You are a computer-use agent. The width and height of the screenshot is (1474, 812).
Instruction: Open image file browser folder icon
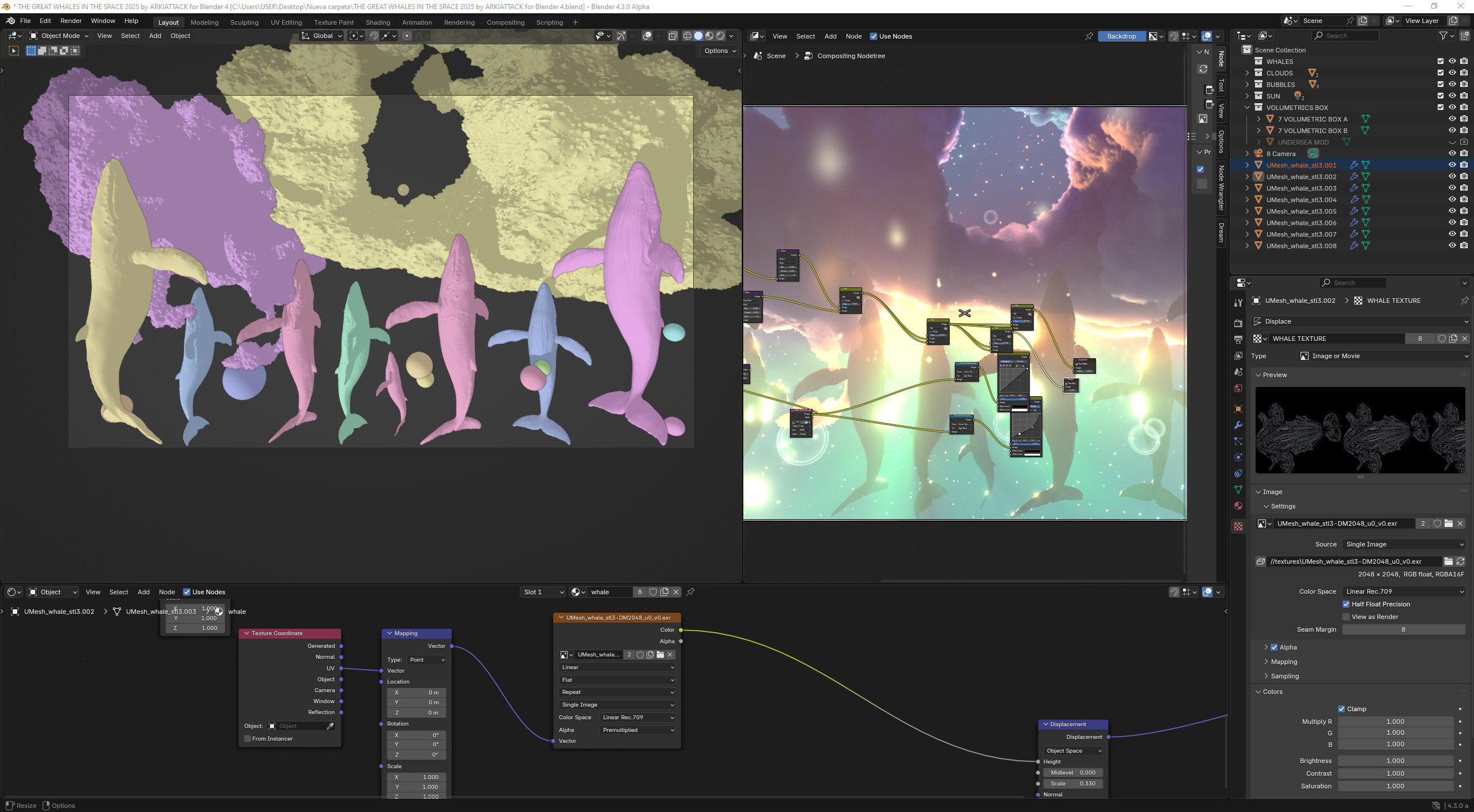pyautogui.click(x=1448, y=561)
